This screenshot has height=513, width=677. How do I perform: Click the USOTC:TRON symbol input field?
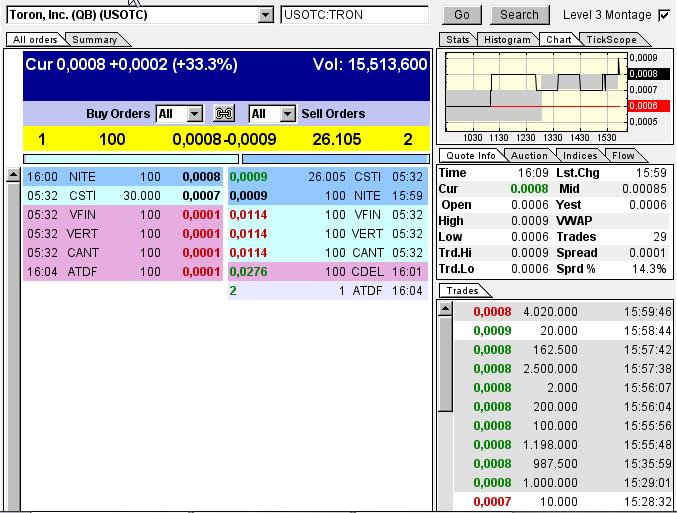(354, 15)
